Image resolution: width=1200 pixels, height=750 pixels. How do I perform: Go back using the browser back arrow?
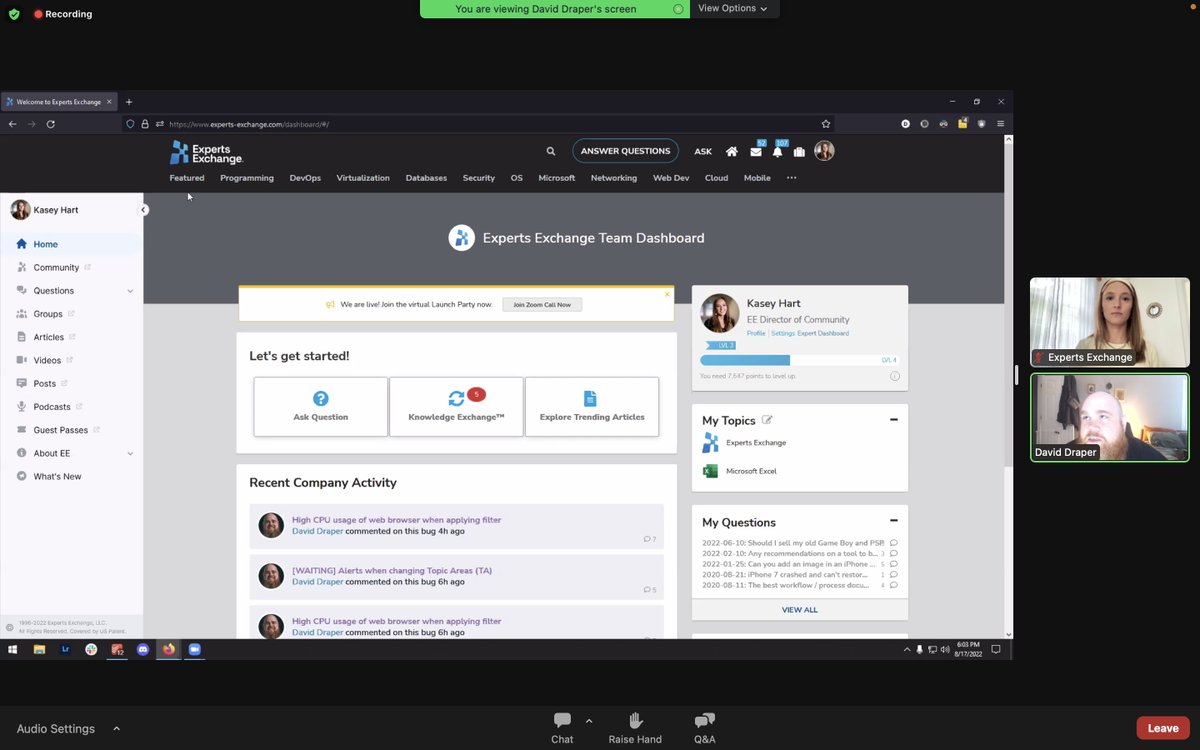click(13, 124)
